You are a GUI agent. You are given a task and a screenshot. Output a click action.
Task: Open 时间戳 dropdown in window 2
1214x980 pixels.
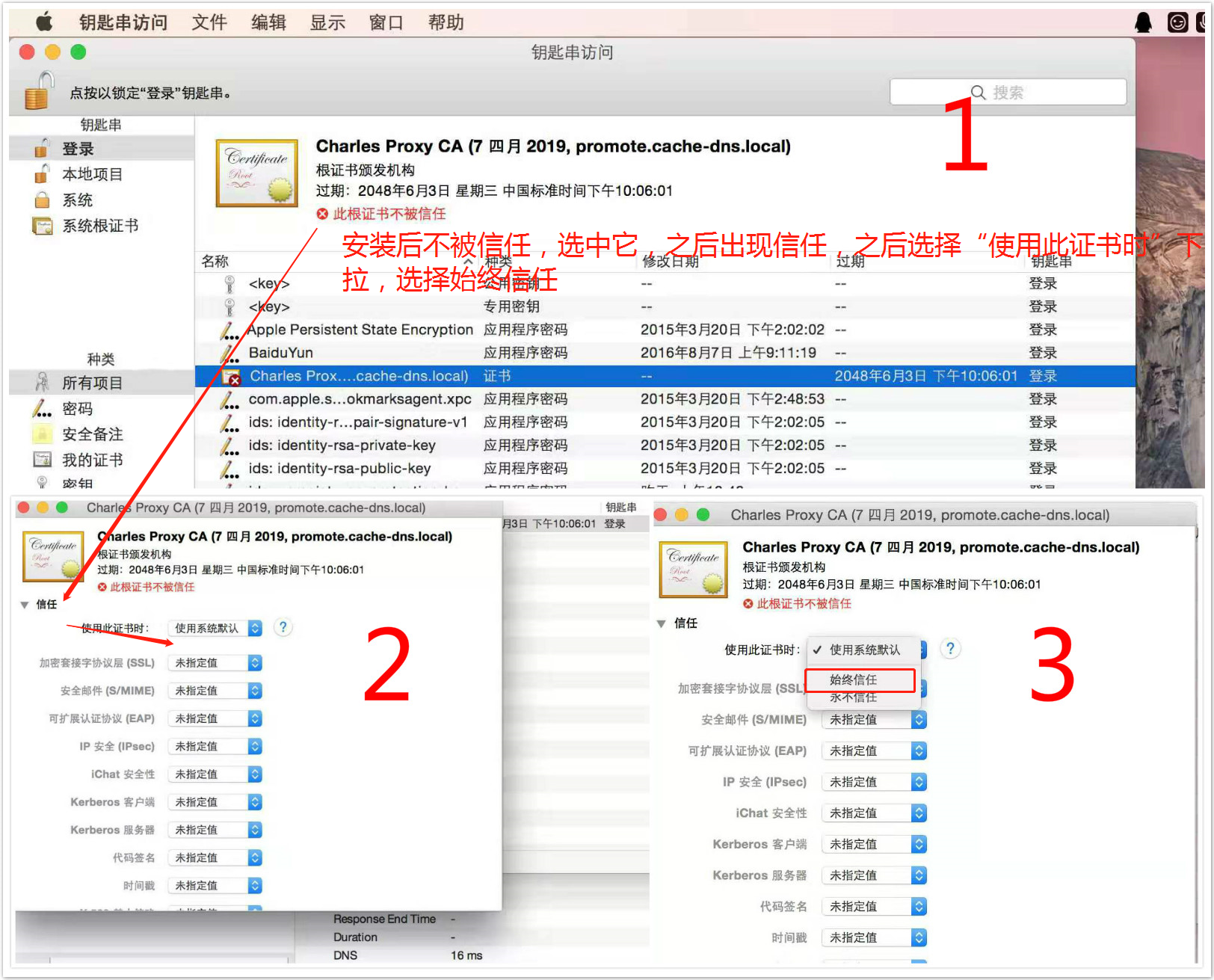click(215, 885)
